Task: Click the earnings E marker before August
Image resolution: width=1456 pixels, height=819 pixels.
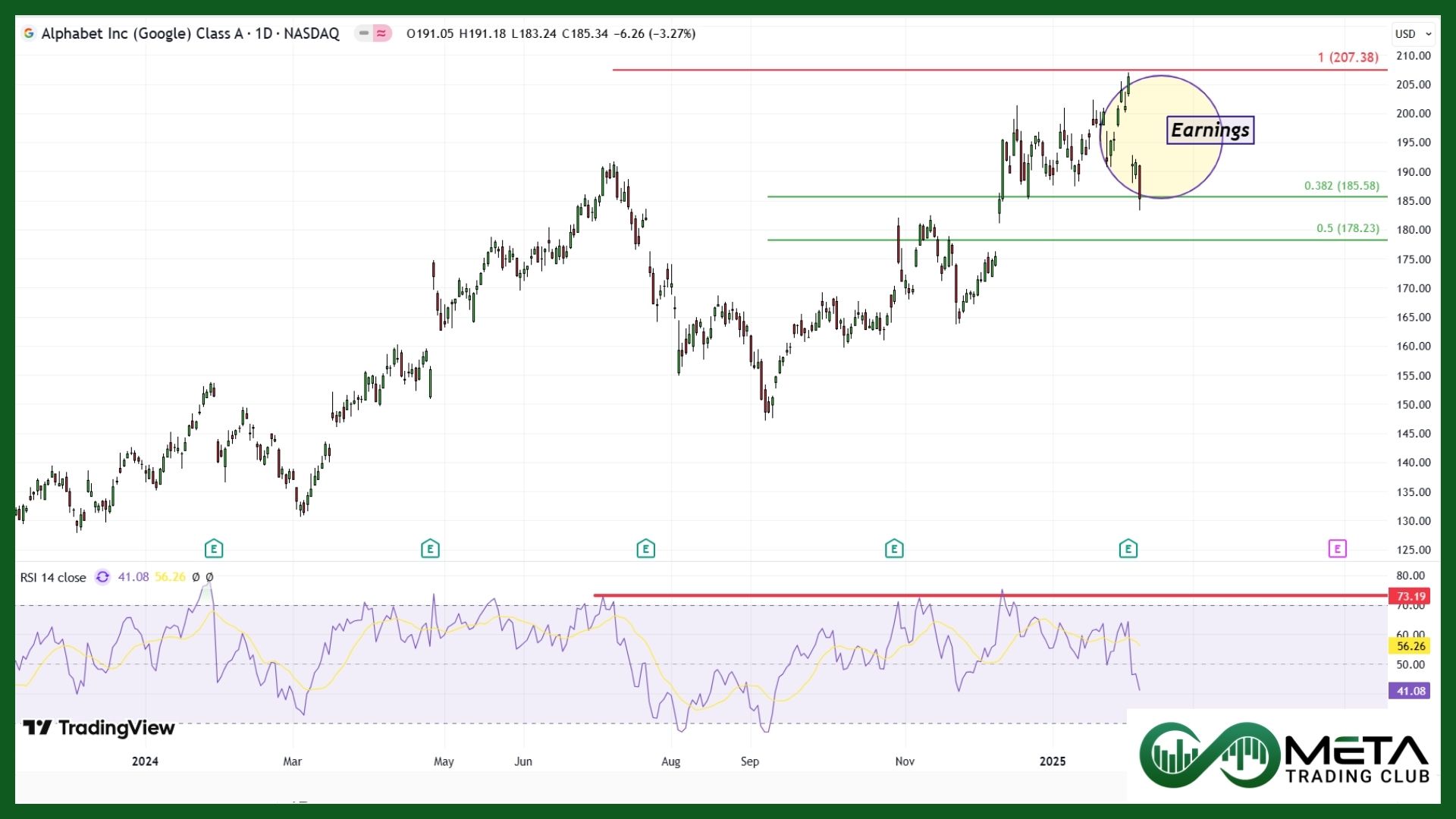Action: [645, 548]
